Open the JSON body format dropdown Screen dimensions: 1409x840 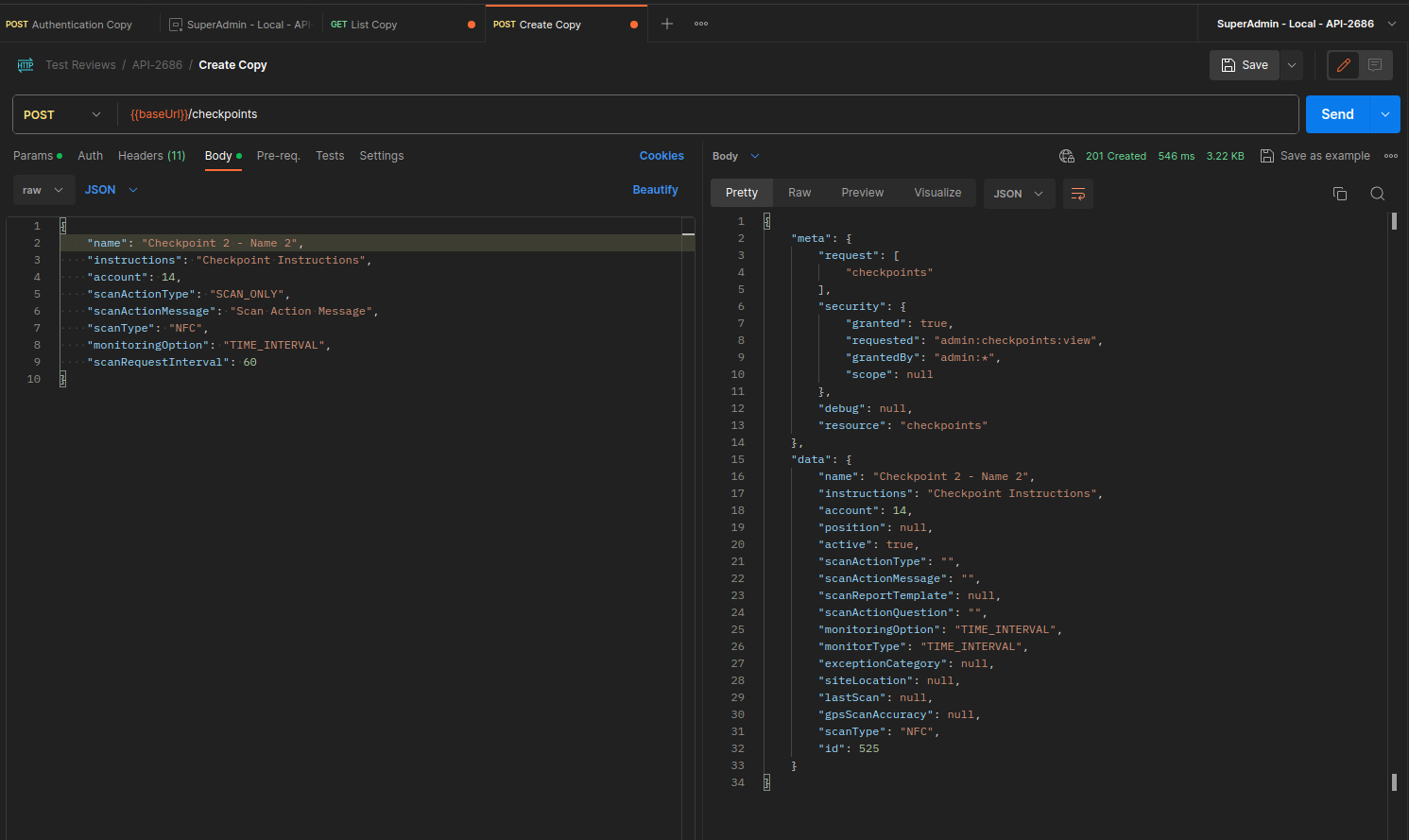[110, 189]
